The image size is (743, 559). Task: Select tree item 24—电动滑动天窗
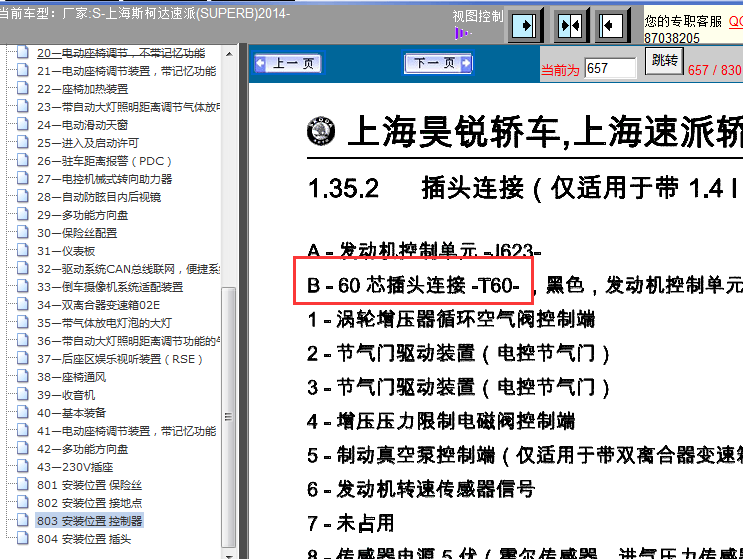tap(83, 125)
